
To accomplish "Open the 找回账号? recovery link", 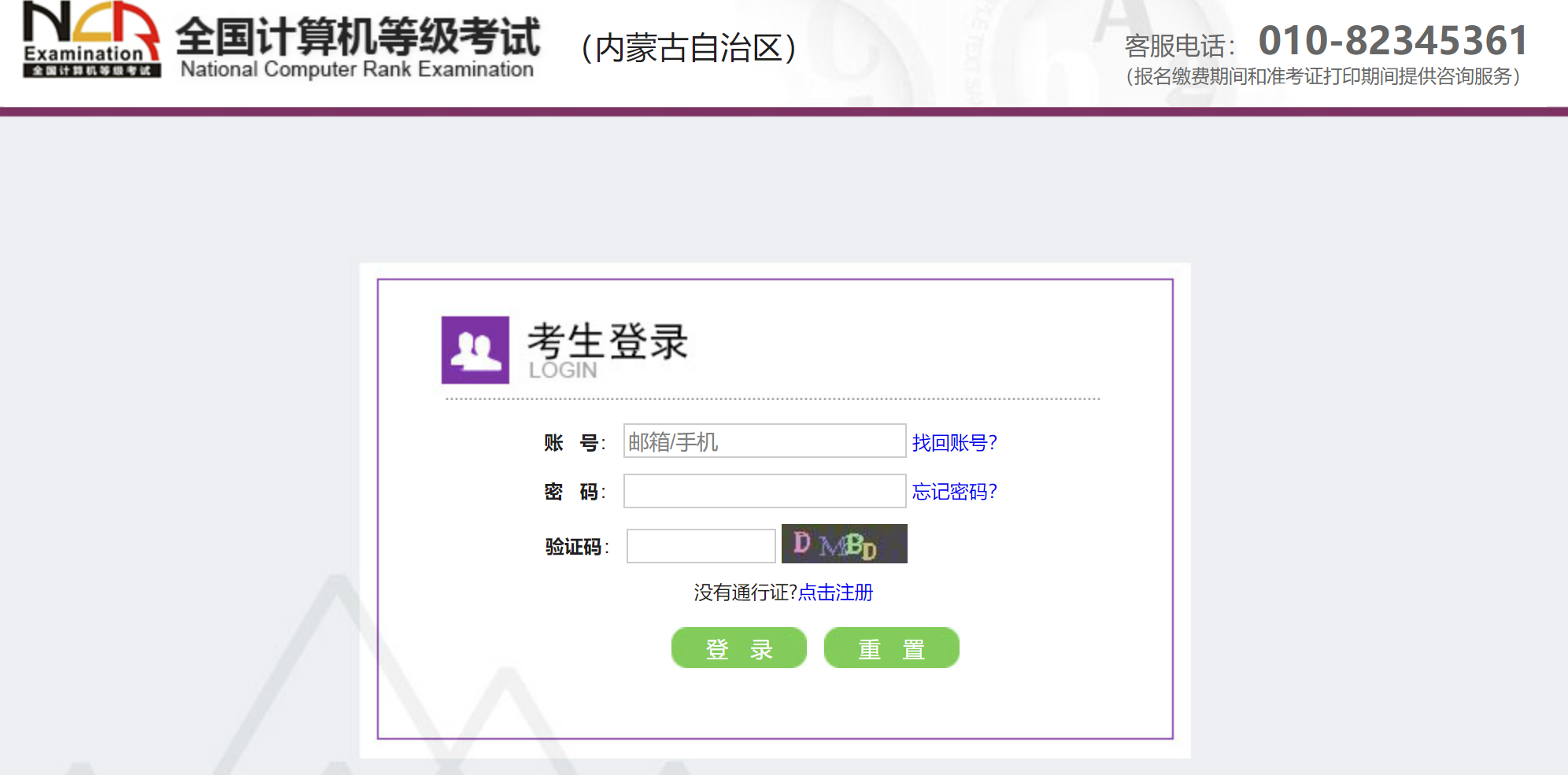I will click(x=954, y=443).
